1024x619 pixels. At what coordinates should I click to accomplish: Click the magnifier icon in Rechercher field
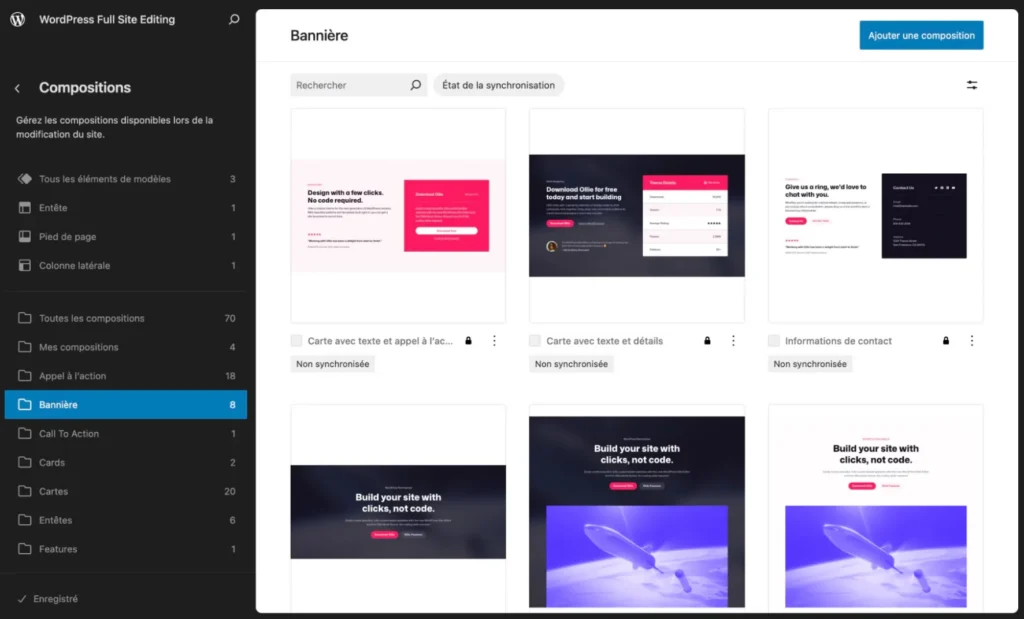pos(415,85)
